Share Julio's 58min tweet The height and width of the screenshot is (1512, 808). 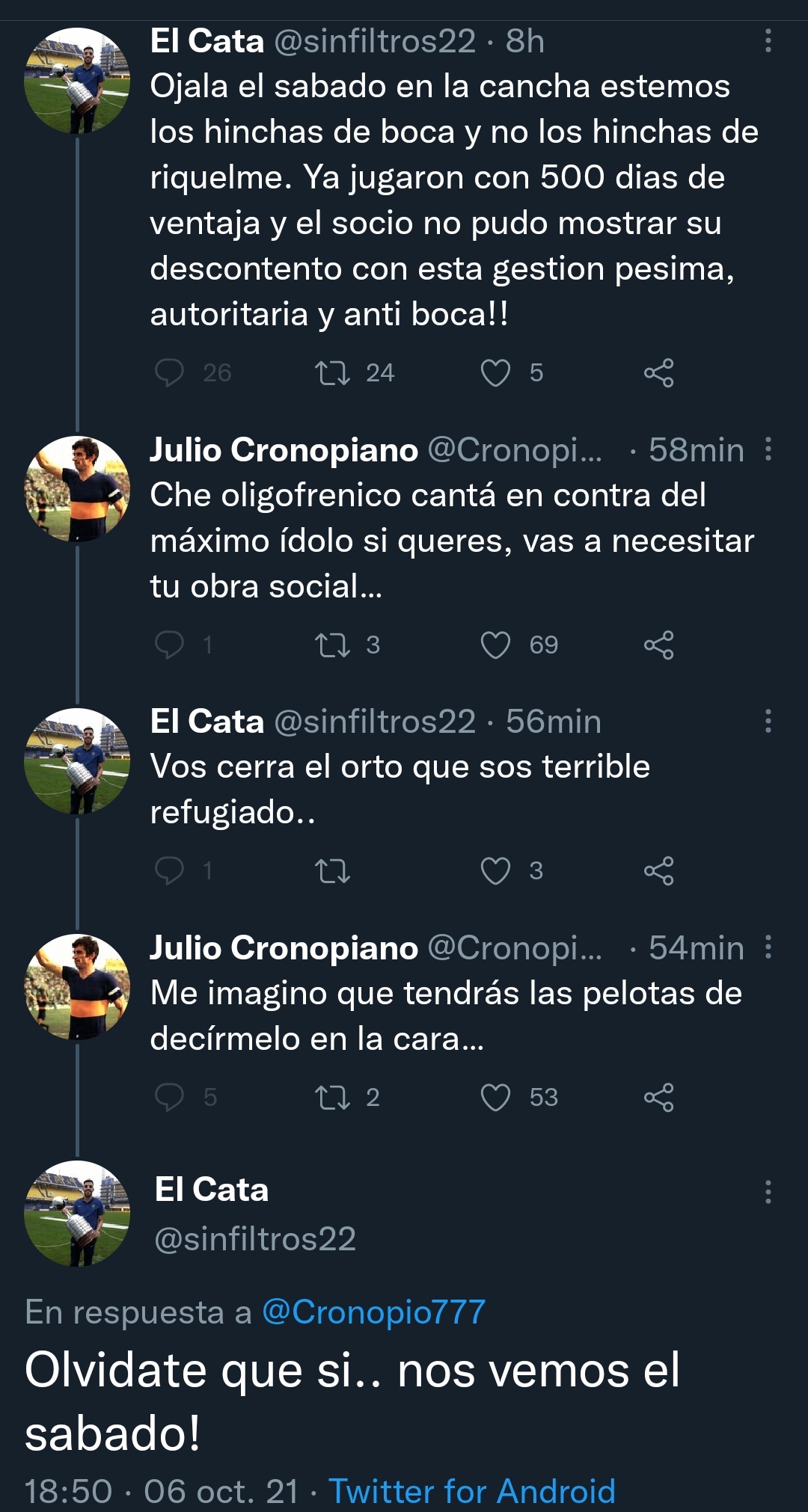658,645
